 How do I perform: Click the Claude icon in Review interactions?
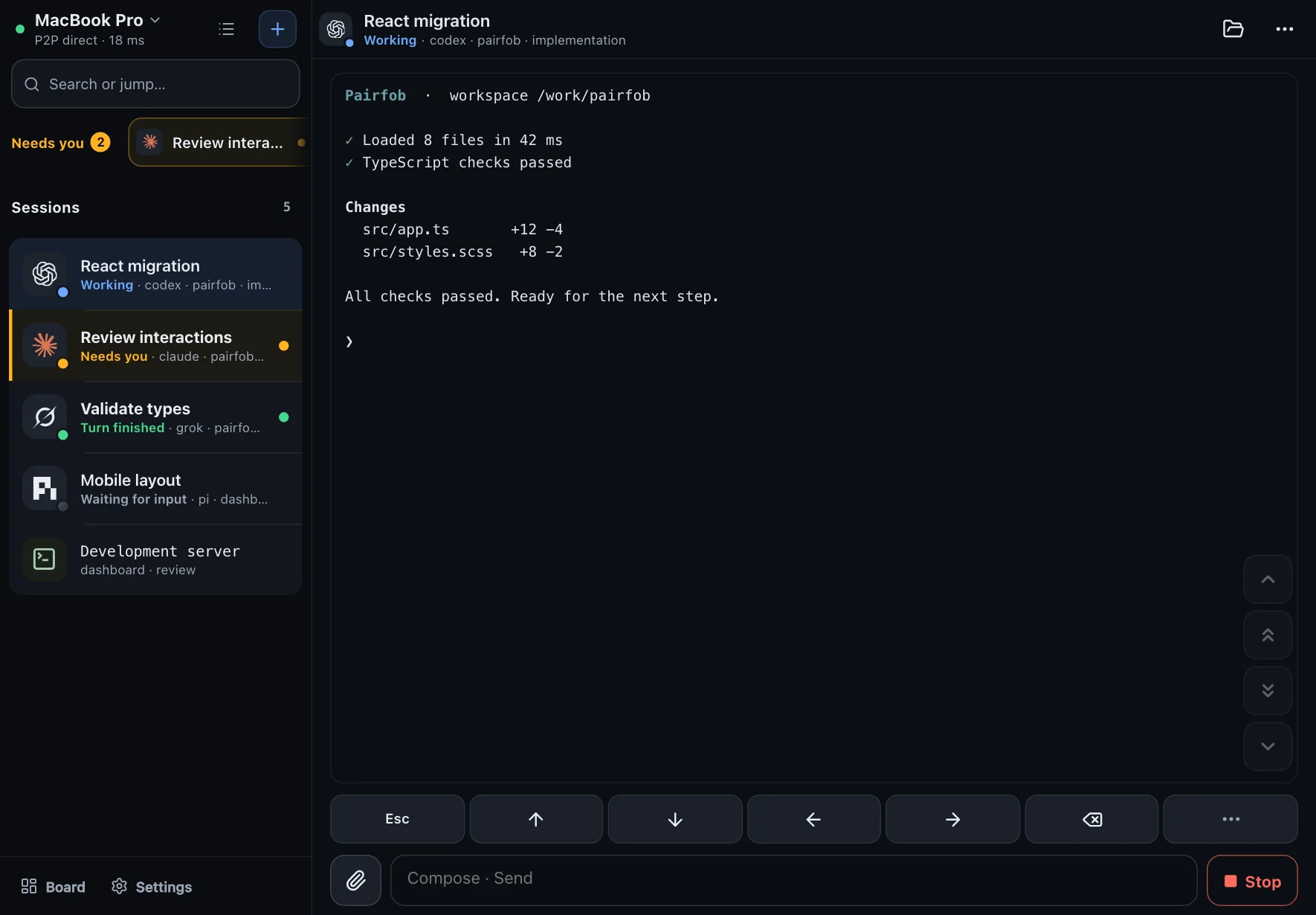tap(45, 345)
